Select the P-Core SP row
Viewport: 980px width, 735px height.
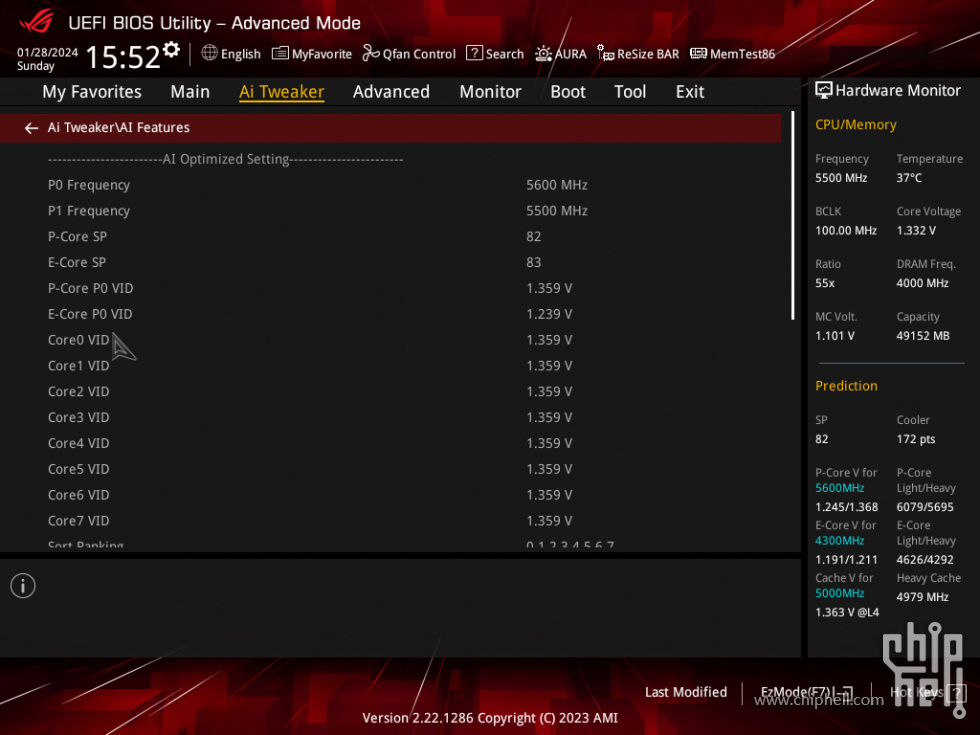tap(391, 237)
